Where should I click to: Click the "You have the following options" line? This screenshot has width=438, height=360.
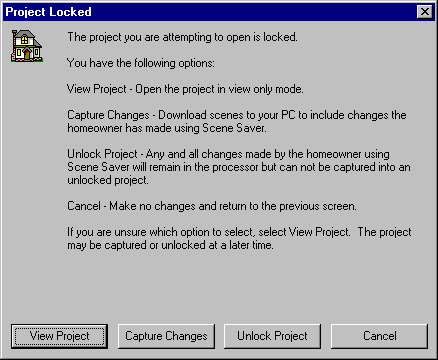tap(141, 63)
